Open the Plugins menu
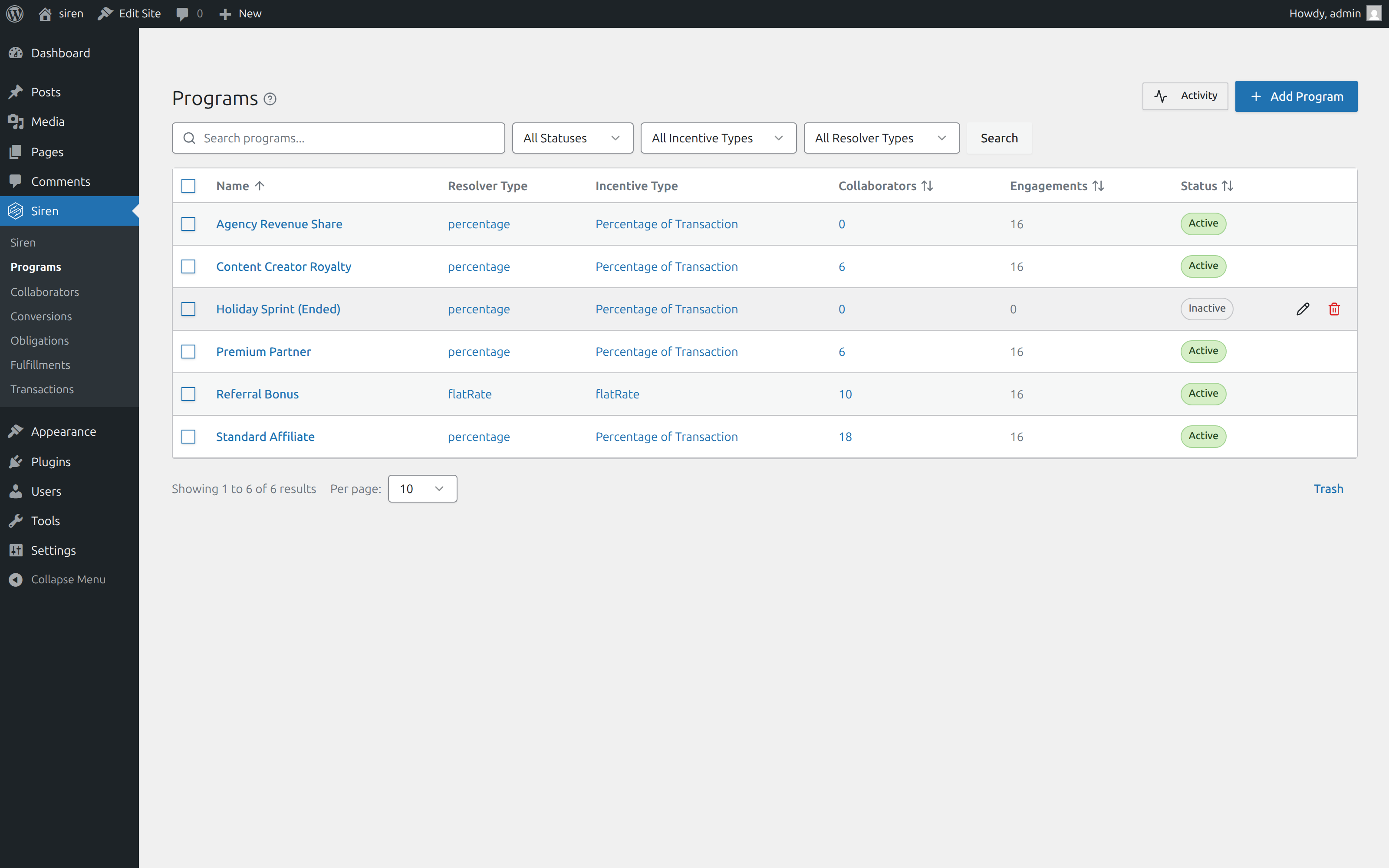 tap(50, 461)
